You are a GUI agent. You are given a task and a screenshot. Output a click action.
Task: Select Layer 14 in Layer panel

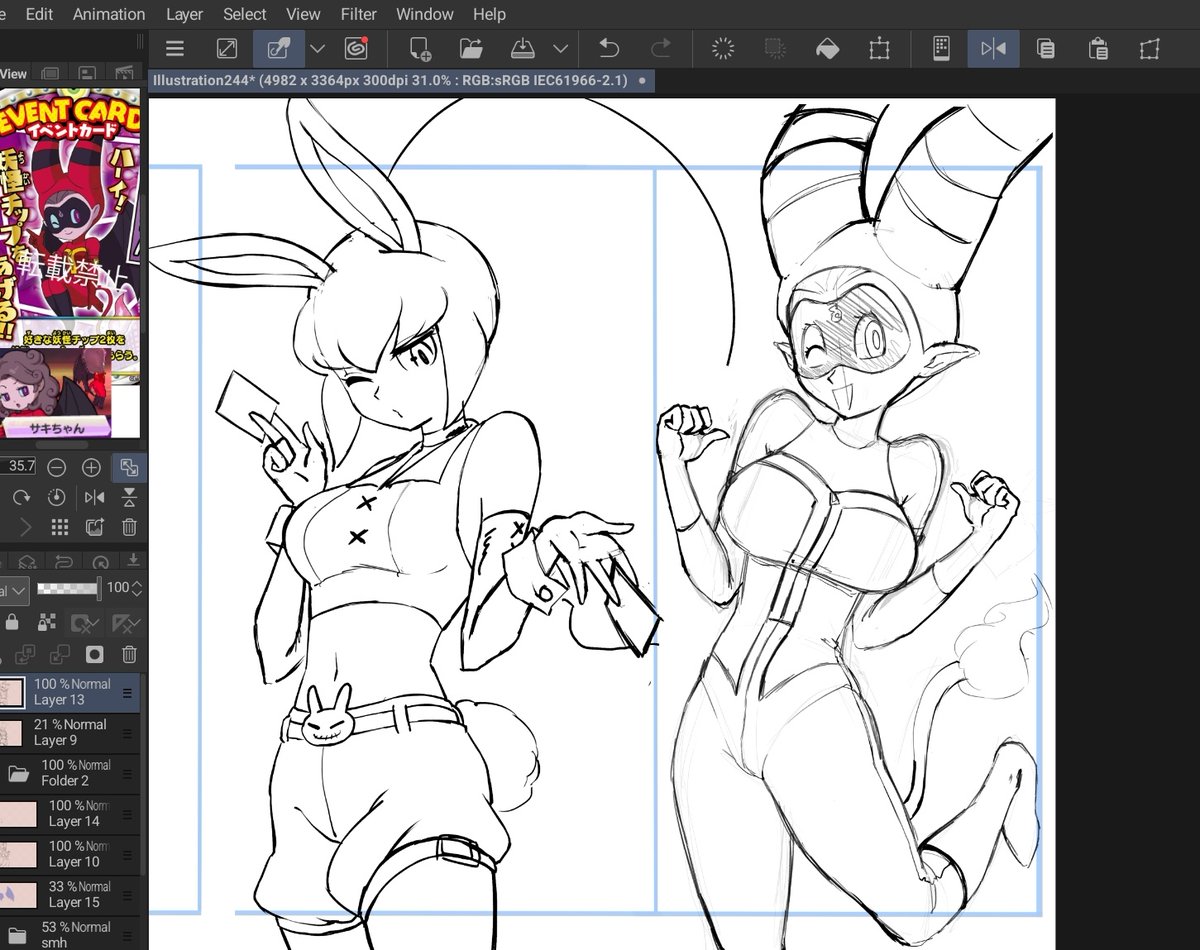pyautogui.click(x=70, y=813)
